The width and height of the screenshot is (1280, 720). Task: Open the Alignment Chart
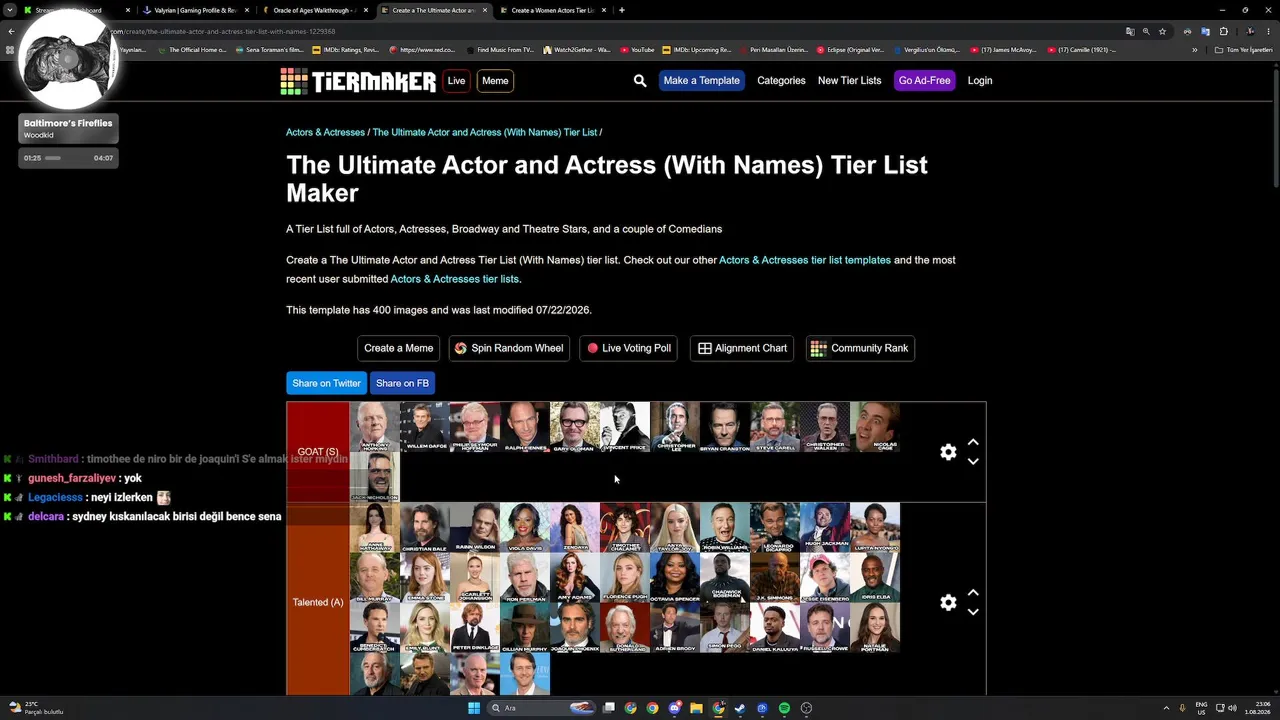(x=742, y=348)
